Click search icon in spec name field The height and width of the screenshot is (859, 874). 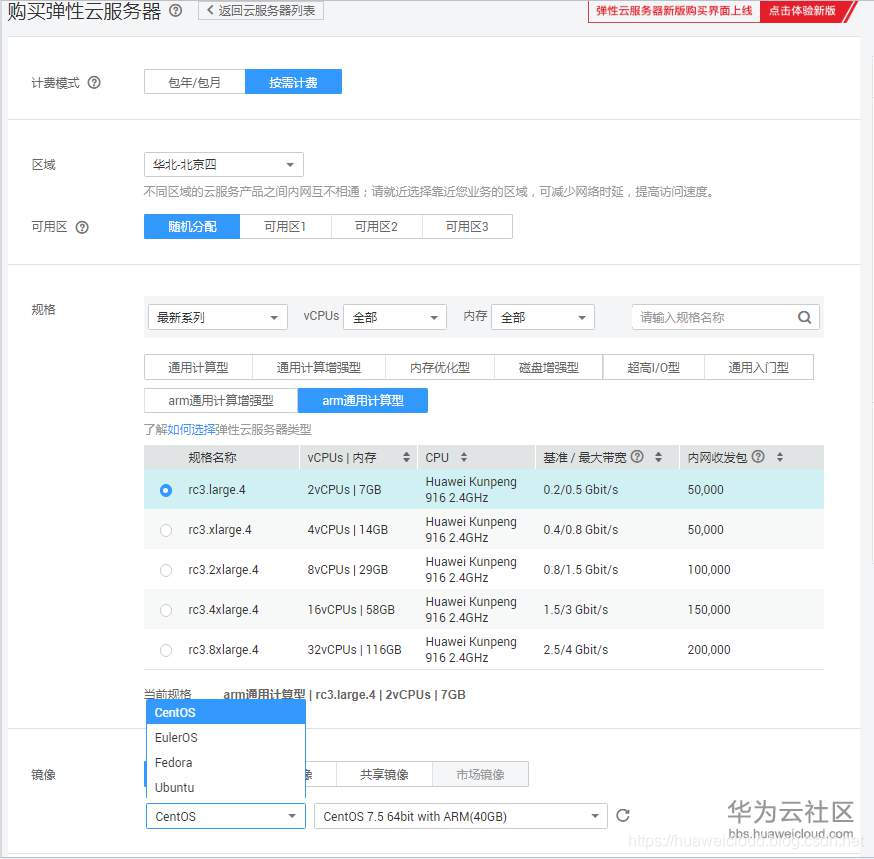[x=804, y=317]
